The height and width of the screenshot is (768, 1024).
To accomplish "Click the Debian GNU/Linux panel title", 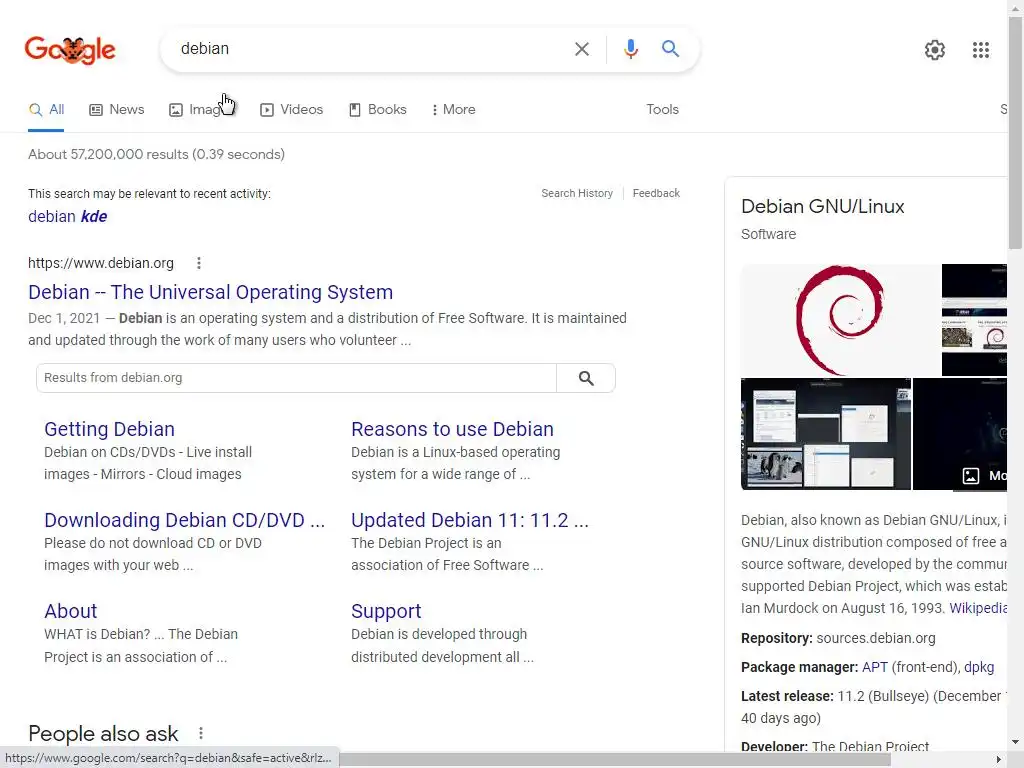I will (x=822, y=206).
